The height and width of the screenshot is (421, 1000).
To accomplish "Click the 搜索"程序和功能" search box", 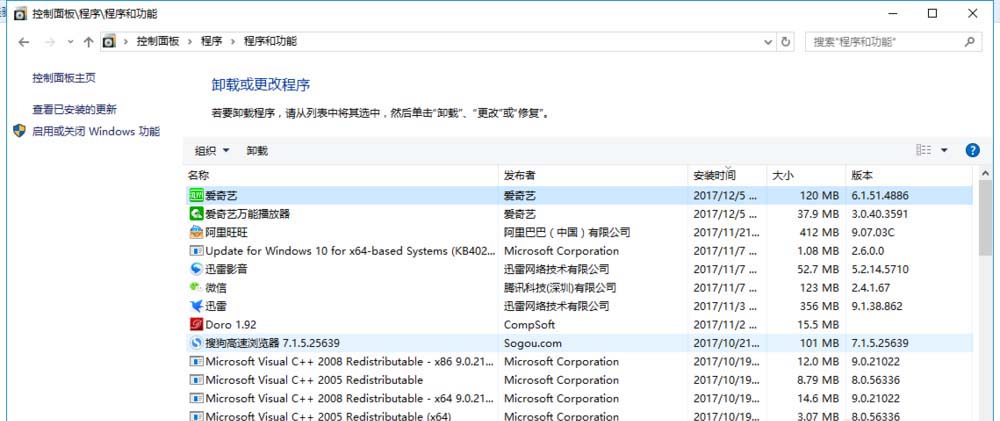I will (885, 42).
